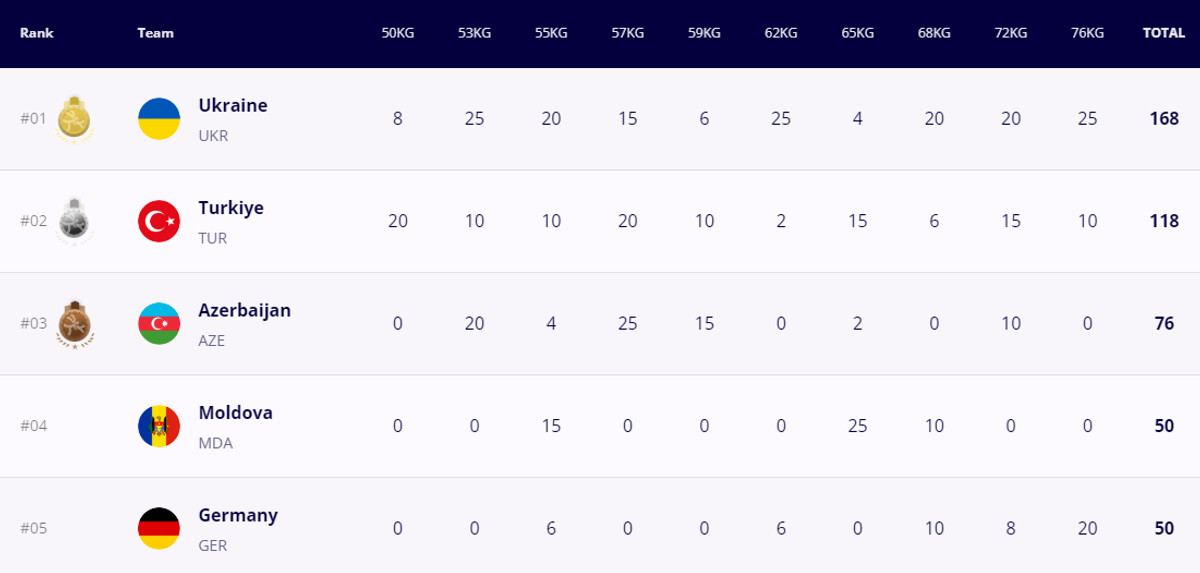Click the Germany flag icon

tap(159, 528)
